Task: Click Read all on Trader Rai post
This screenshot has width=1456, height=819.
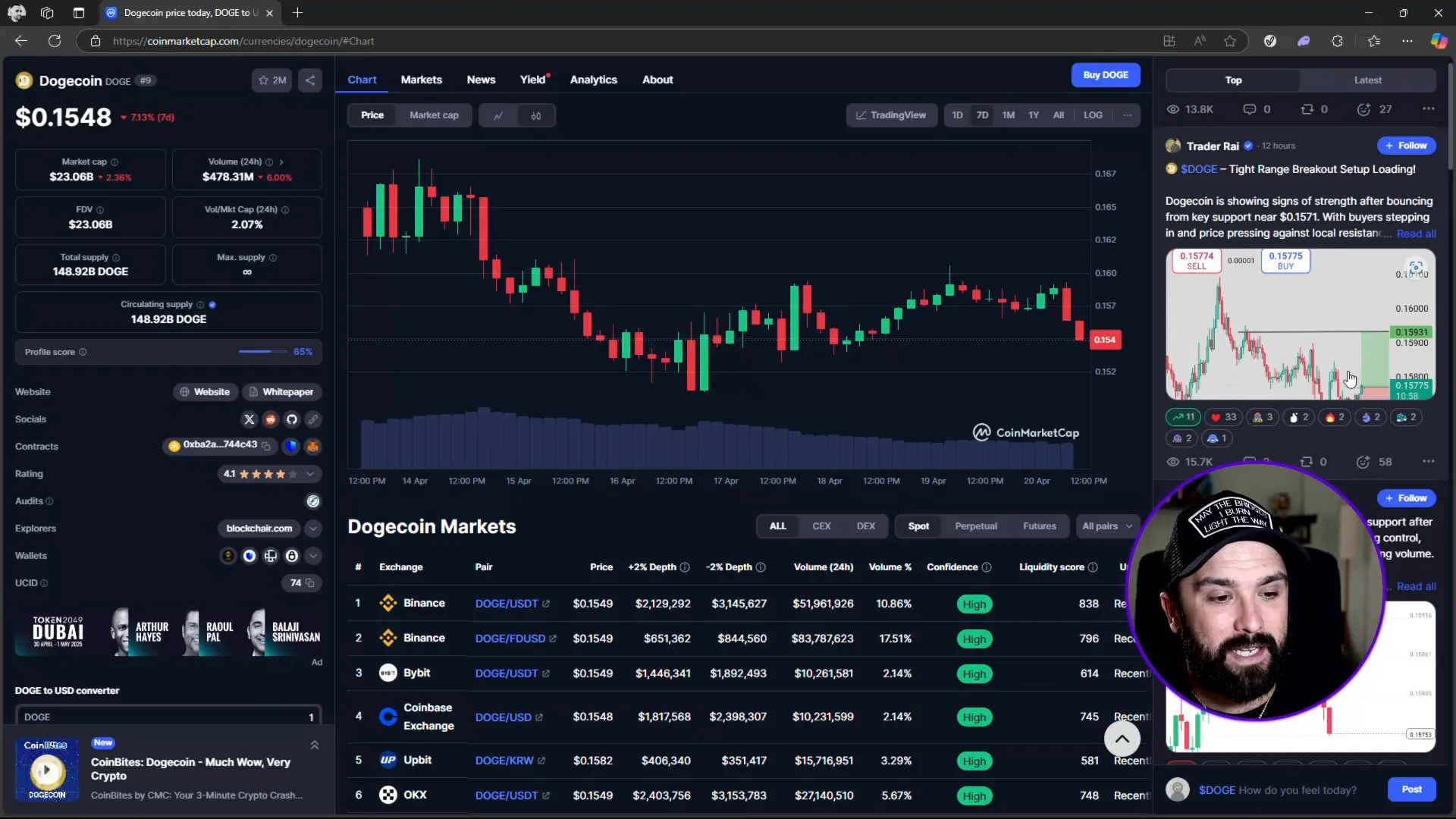Action: pyautogui.click(x=1416, y=234)
